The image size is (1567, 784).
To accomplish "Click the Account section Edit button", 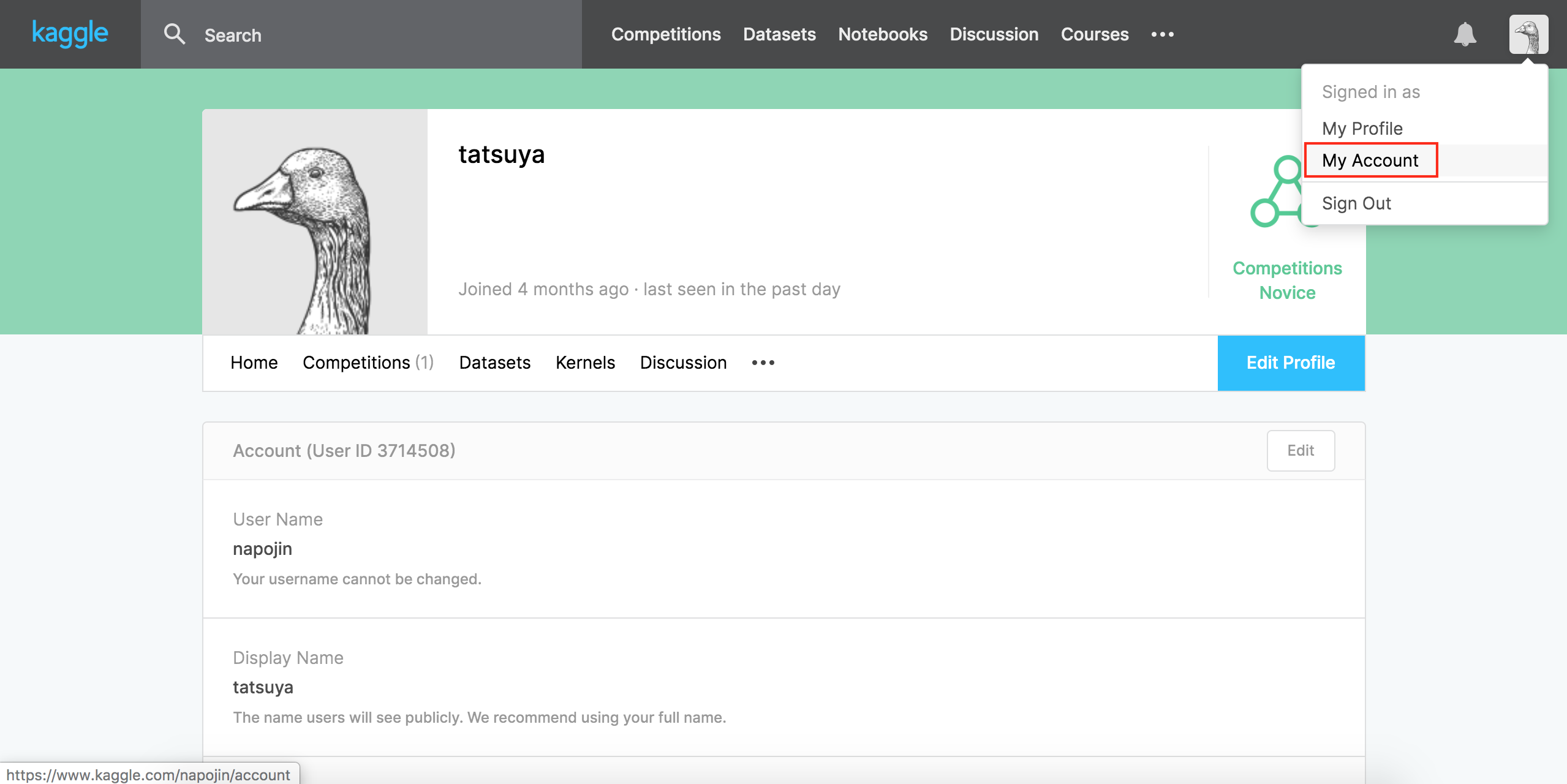I will 1300,451.
